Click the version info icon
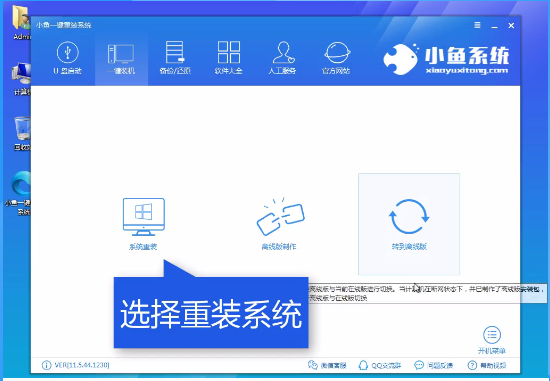This screenshot has height=381, width=550. point(46,365)
